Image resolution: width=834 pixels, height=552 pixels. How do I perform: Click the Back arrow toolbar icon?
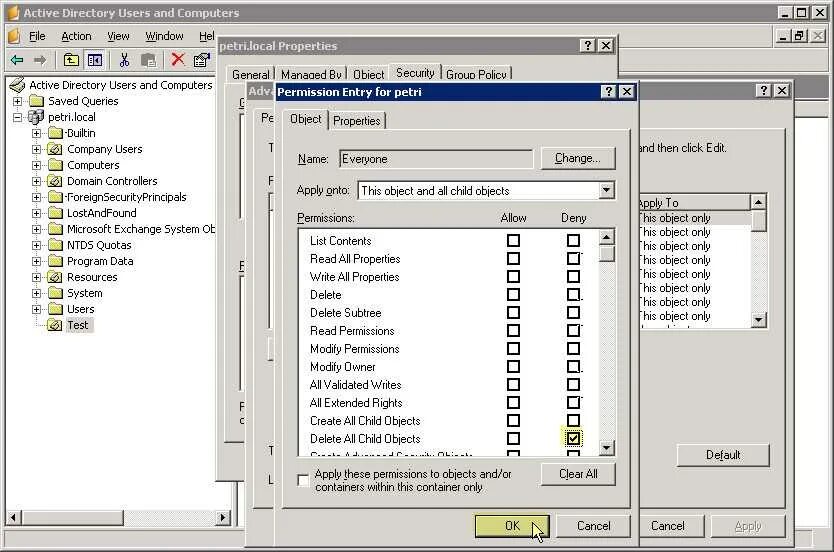pos(17,60)
